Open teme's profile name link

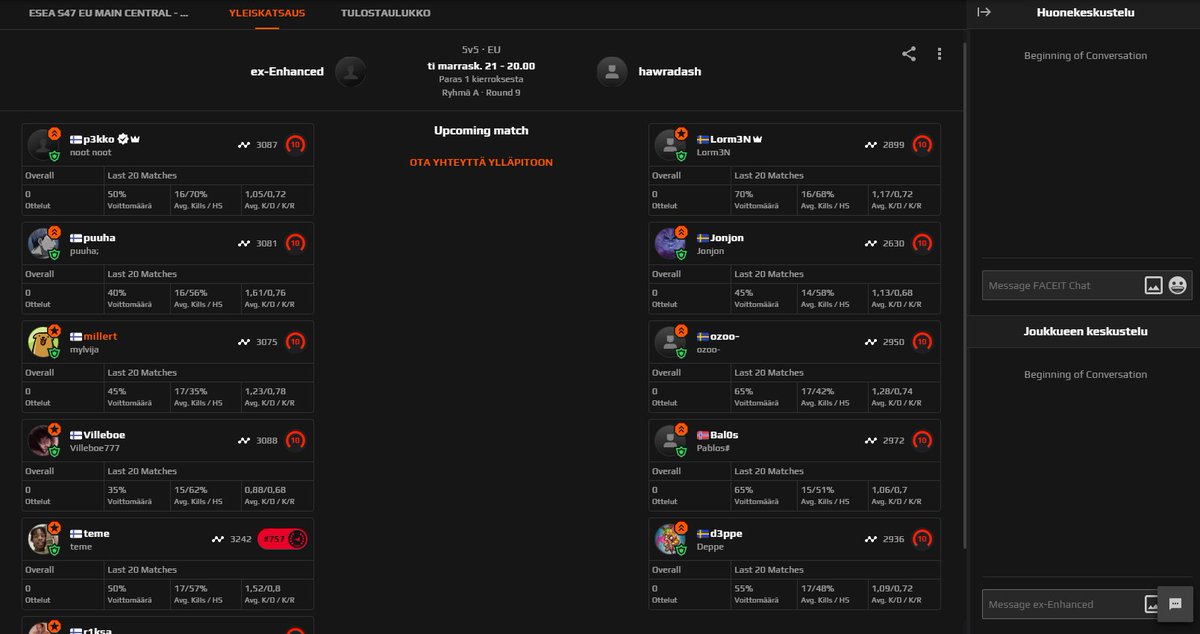coord(97,533)
